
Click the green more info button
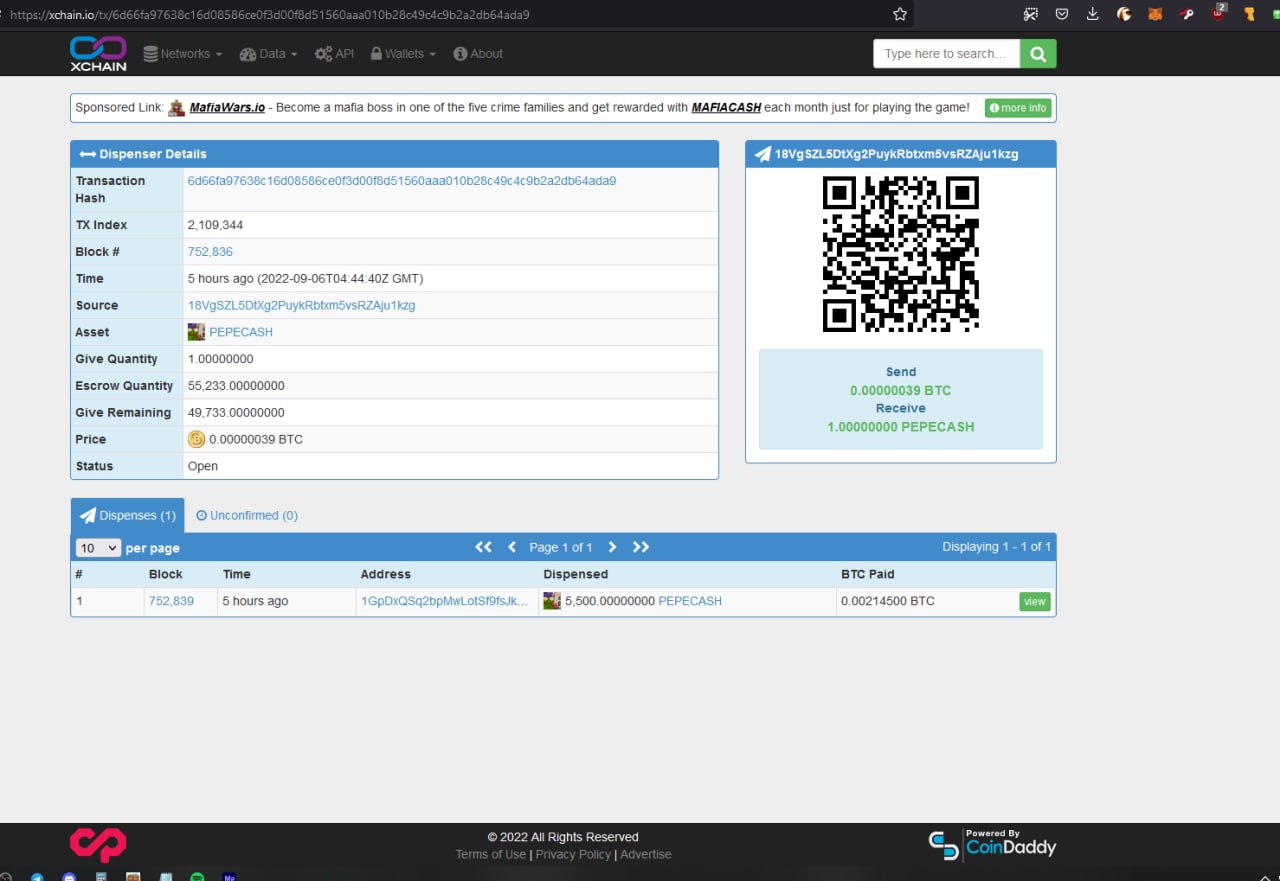coord(1018,108)
